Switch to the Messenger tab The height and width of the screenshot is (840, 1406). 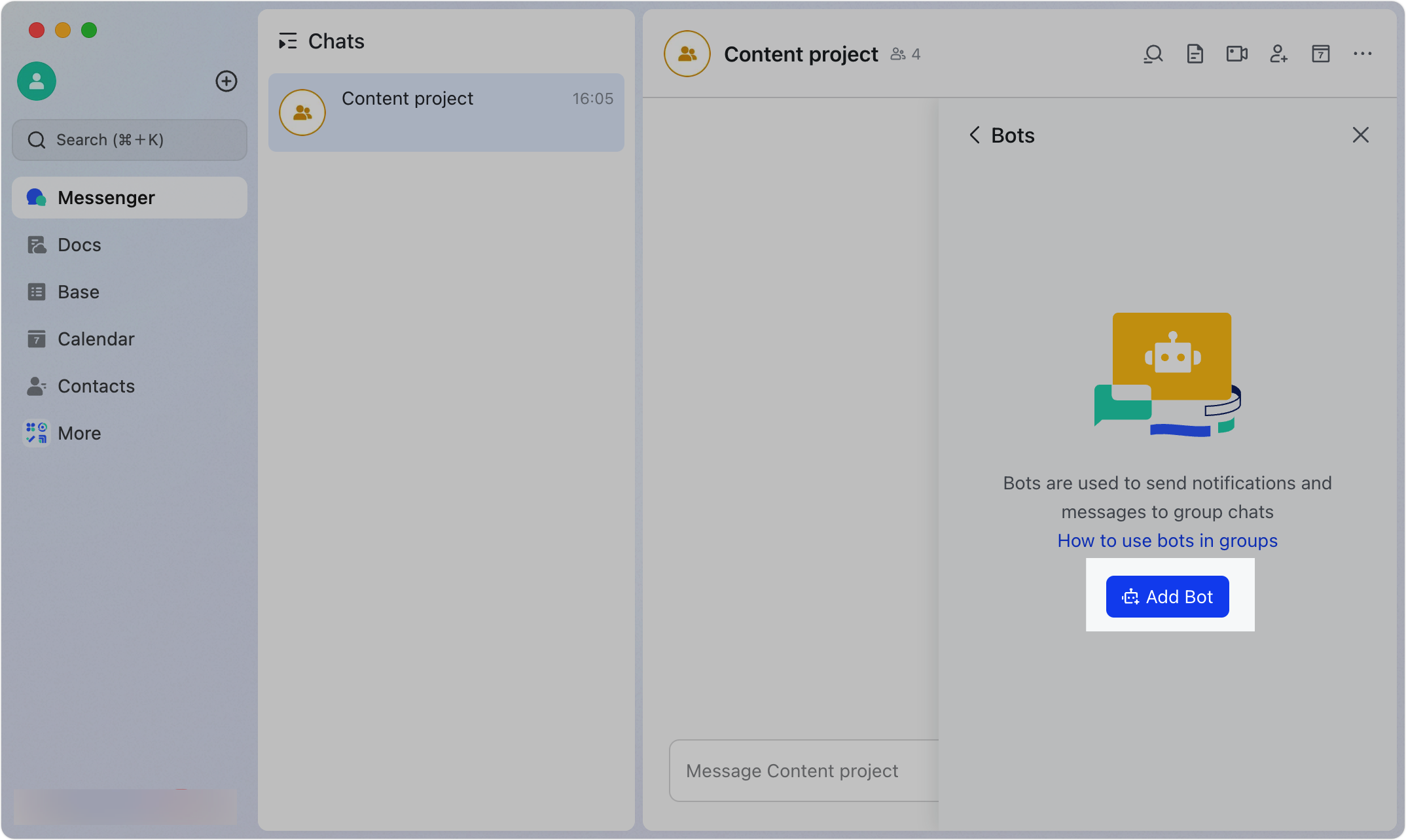pyautogui.click(x=106, y=197)
